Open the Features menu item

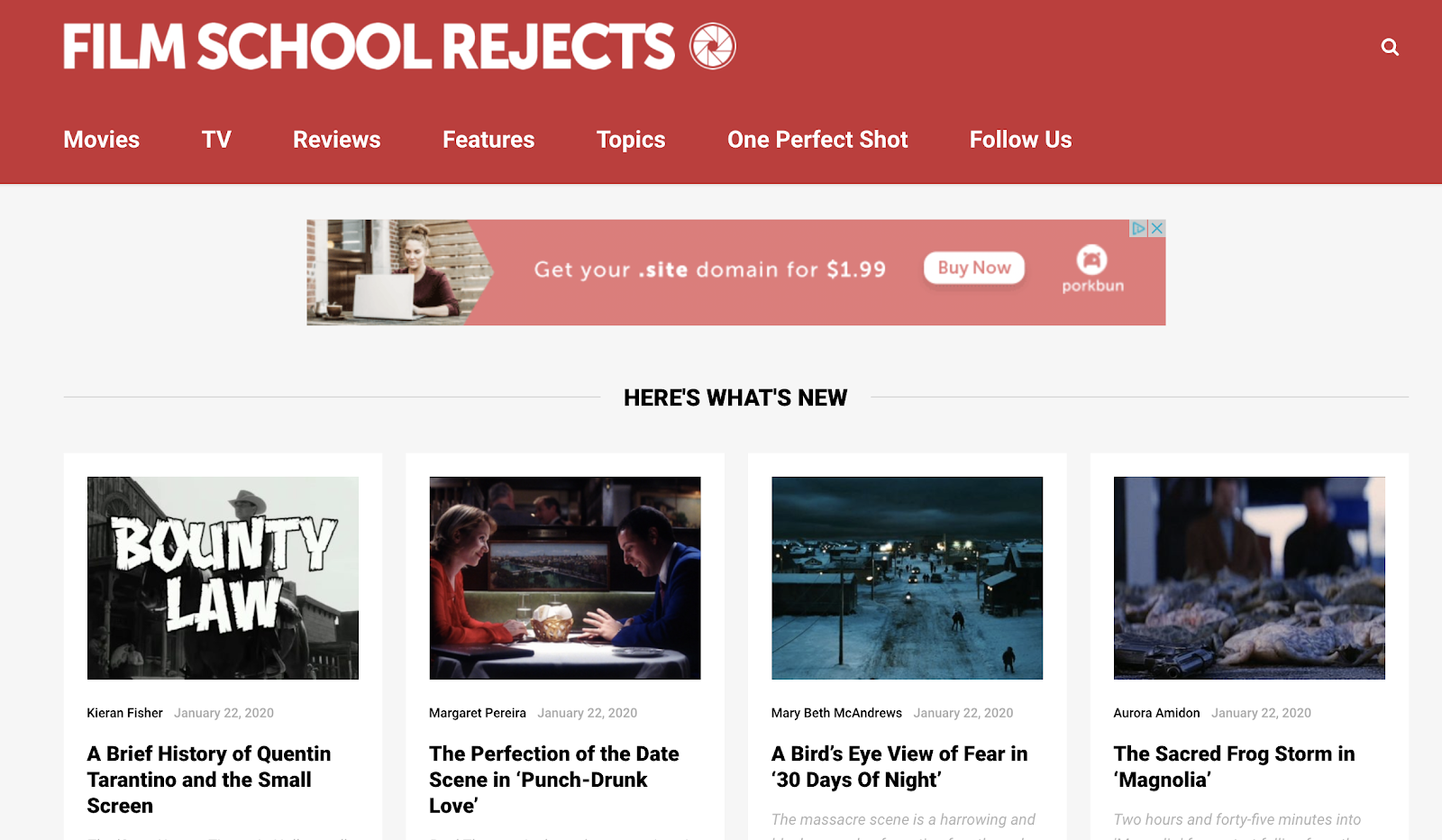point(488,140)
